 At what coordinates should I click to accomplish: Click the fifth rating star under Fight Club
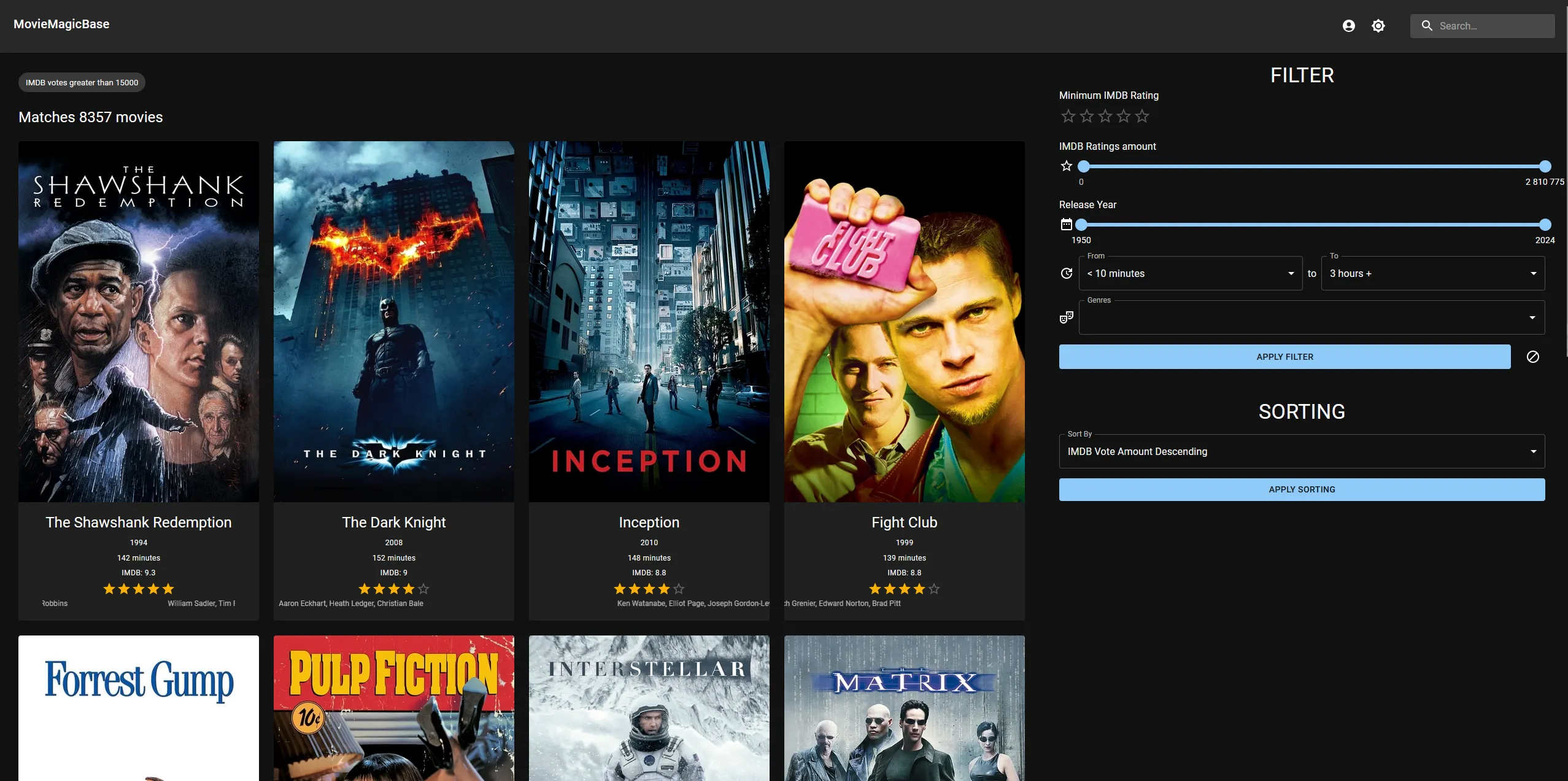(x=933, y=588)
